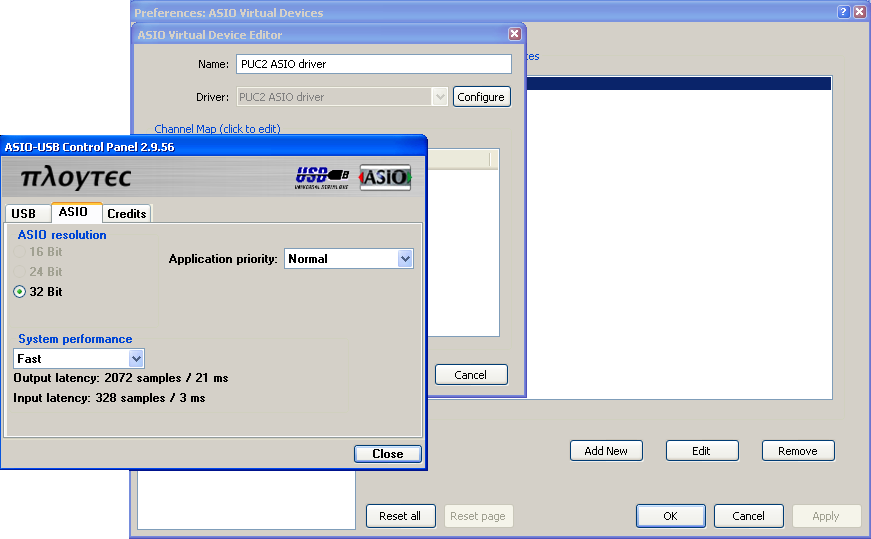Click Close in ASIO-USB Control Panel
Image resolution: width=871 pixels, height=539 pixels.
click(388, 454)
